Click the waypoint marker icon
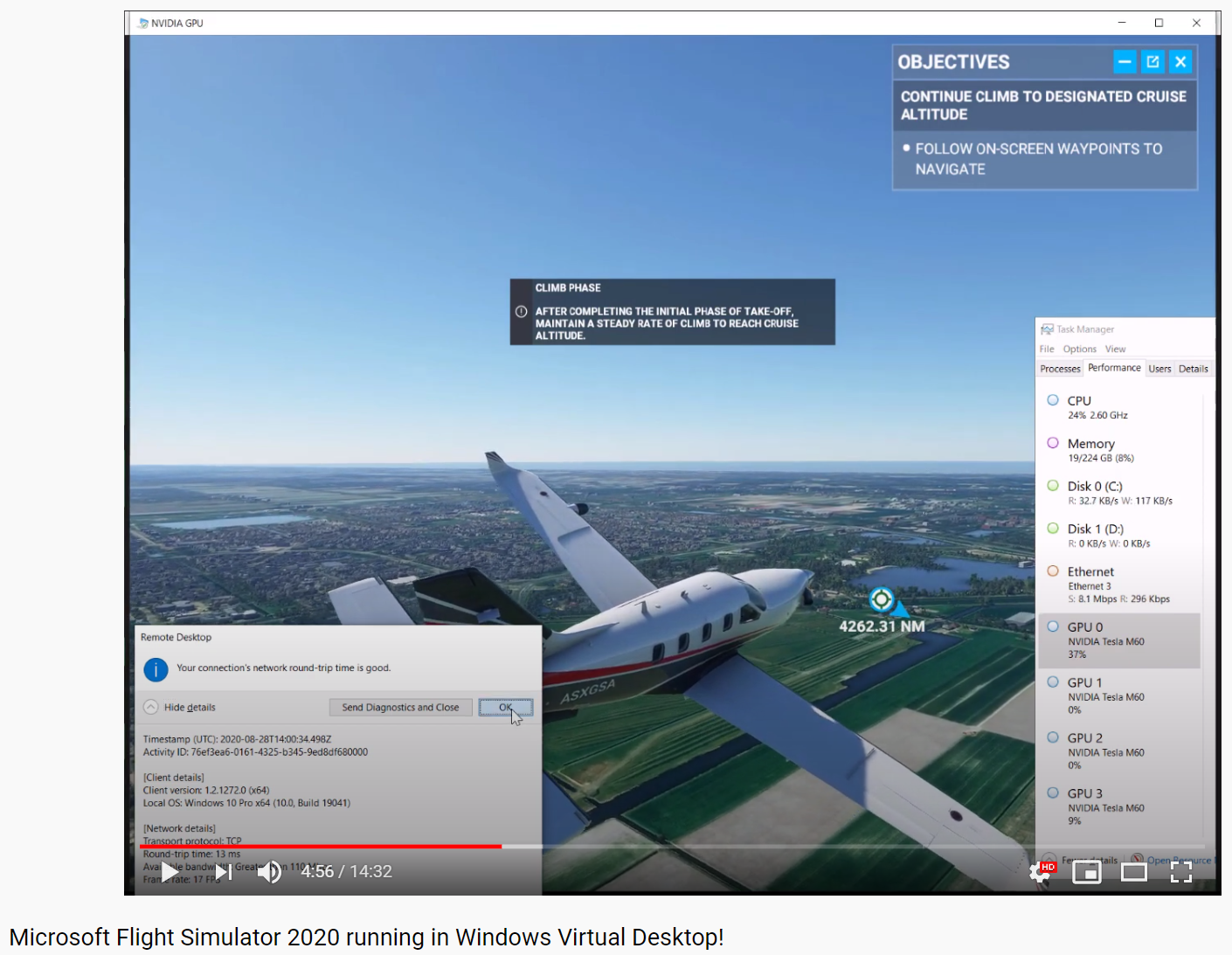The height and width of the screenshot is (955, 1232). [x=882, y=599]
